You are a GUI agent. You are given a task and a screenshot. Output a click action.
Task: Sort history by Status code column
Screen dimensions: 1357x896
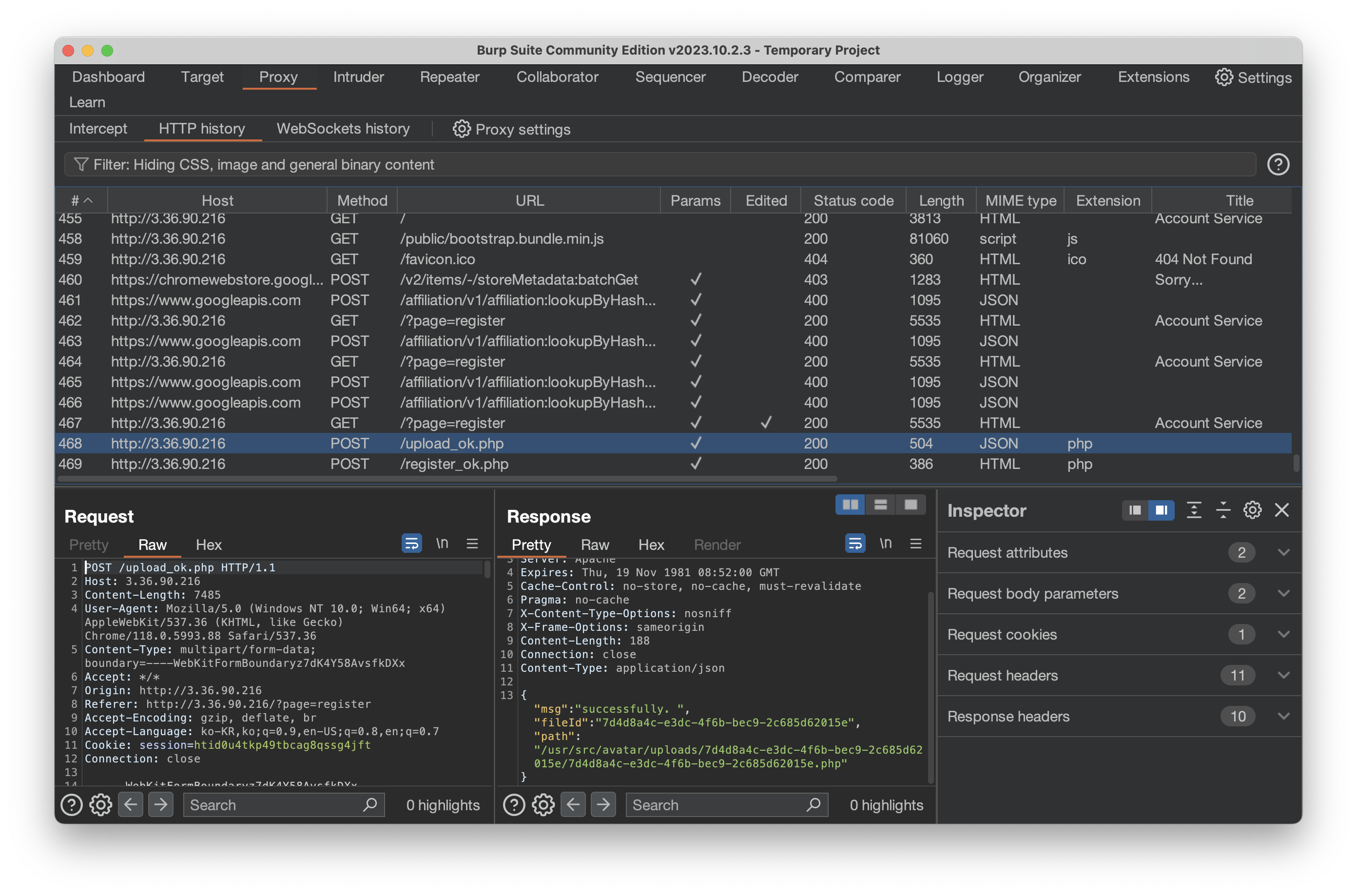pos(853,200)
